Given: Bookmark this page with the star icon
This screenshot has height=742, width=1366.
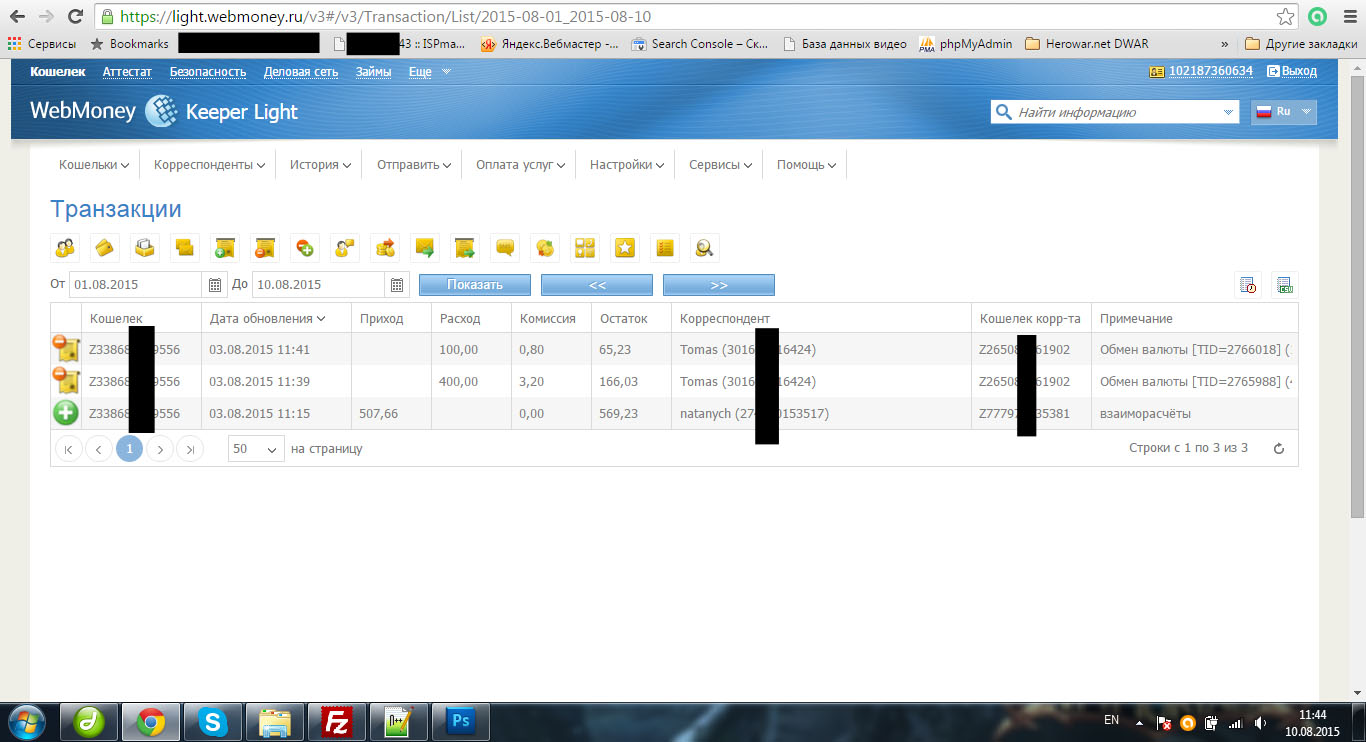Looking at the screenshot, I should tap(1285, 17).
